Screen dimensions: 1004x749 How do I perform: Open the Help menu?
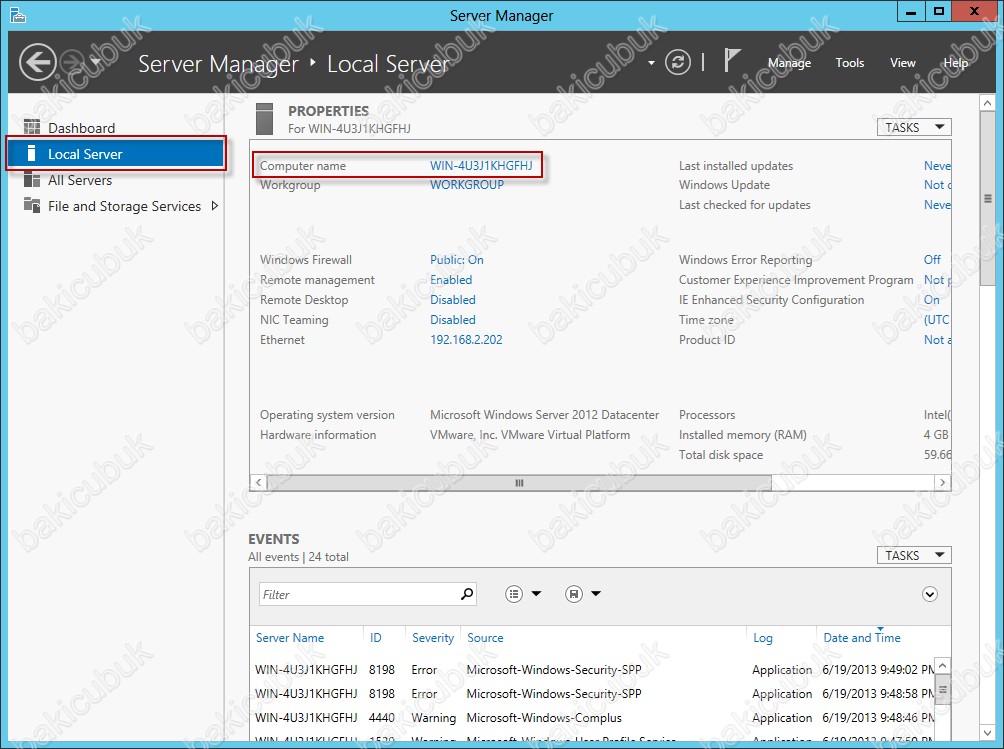[x=955, y=63]
